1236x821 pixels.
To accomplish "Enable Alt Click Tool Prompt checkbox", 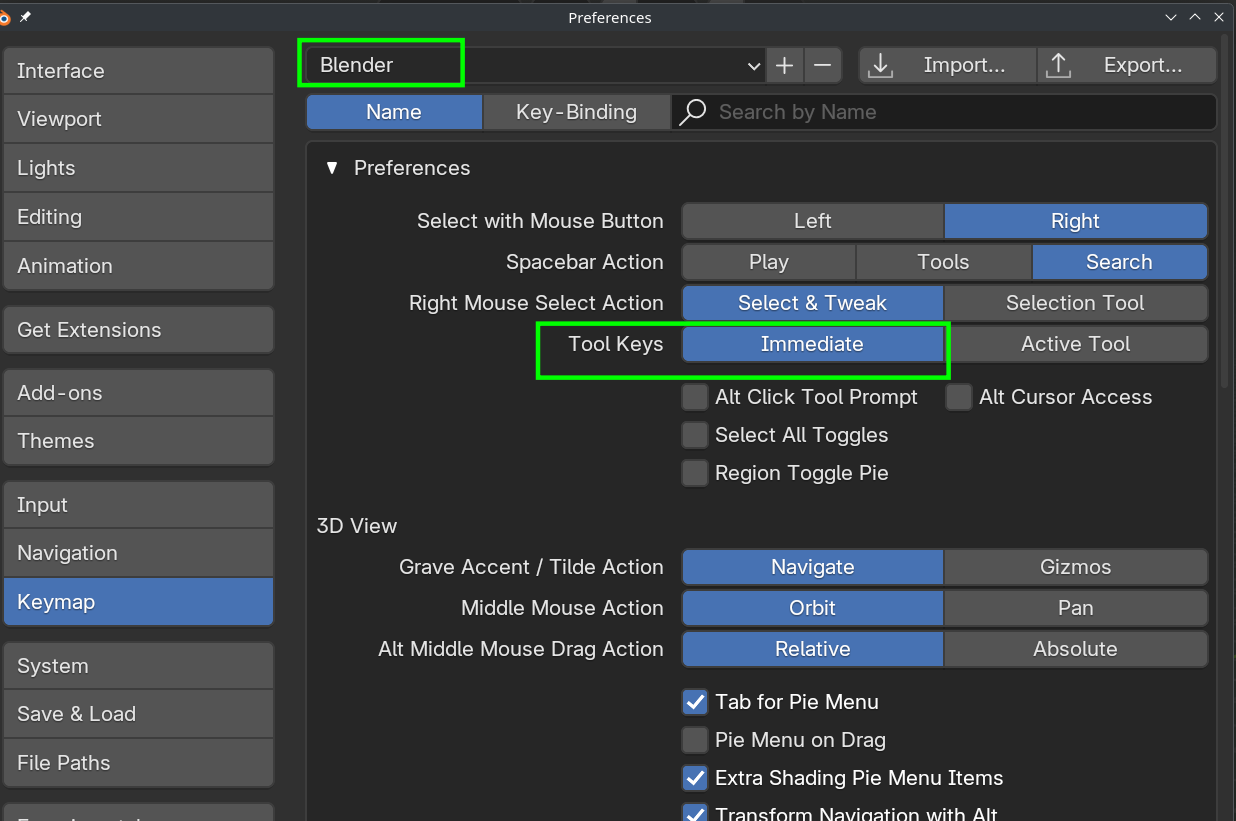I will 695,397.
